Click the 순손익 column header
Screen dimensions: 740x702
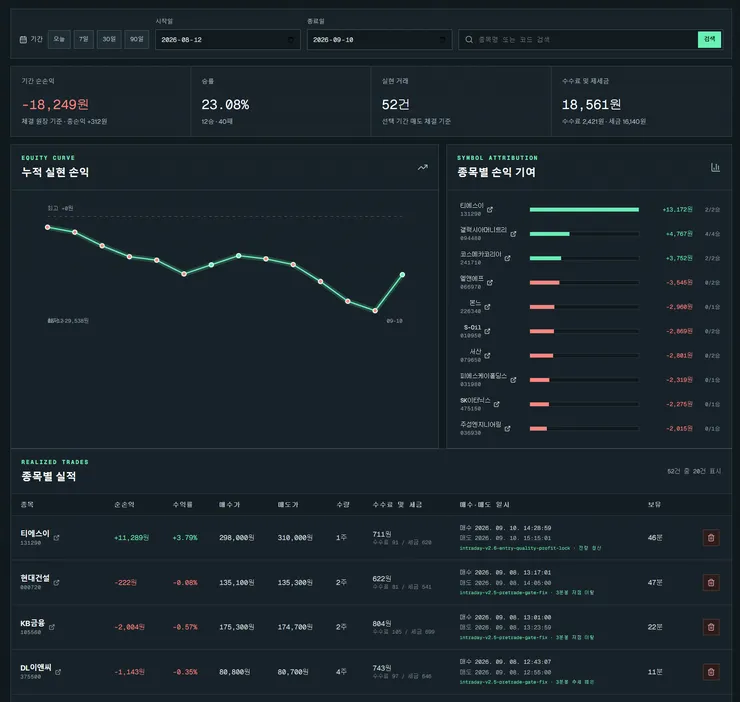[x=124, y=505]
